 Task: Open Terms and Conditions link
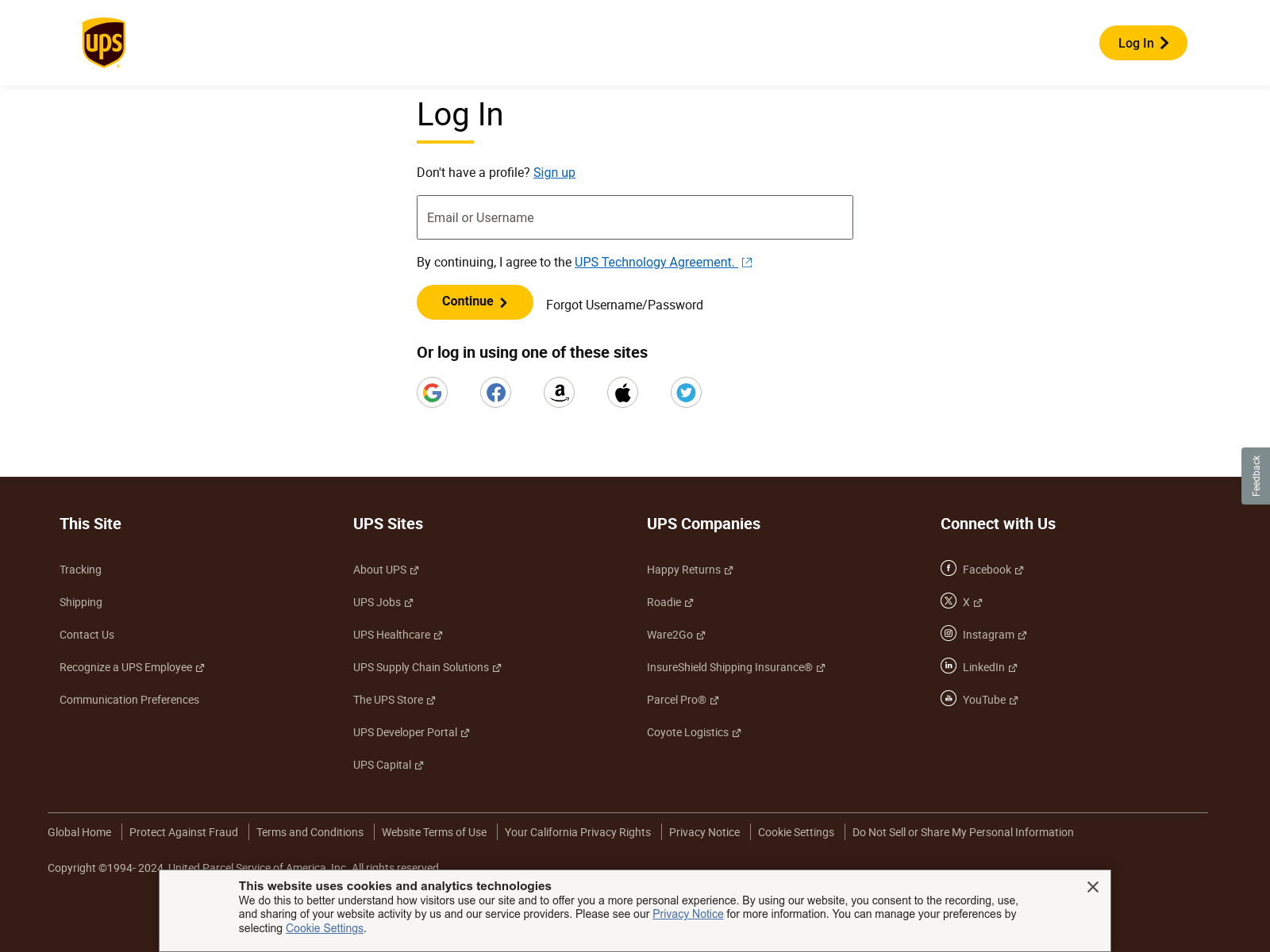[310, 832]
